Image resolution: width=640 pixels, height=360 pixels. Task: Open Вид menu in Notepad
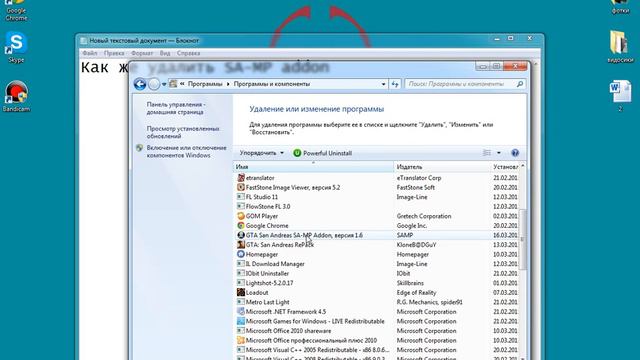point(165,53)
